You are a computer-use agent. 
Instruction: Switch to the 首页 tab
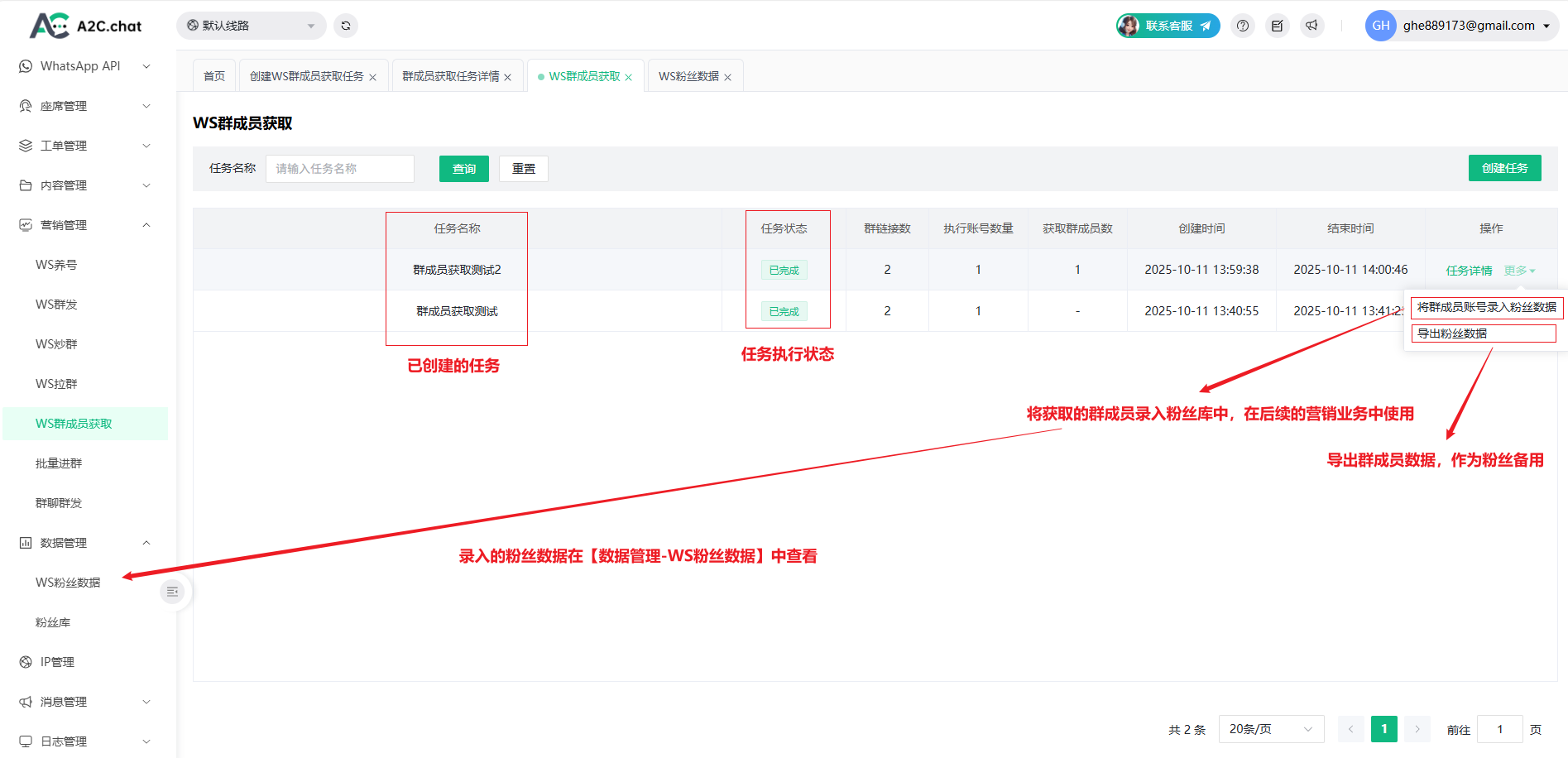(214, 76)
